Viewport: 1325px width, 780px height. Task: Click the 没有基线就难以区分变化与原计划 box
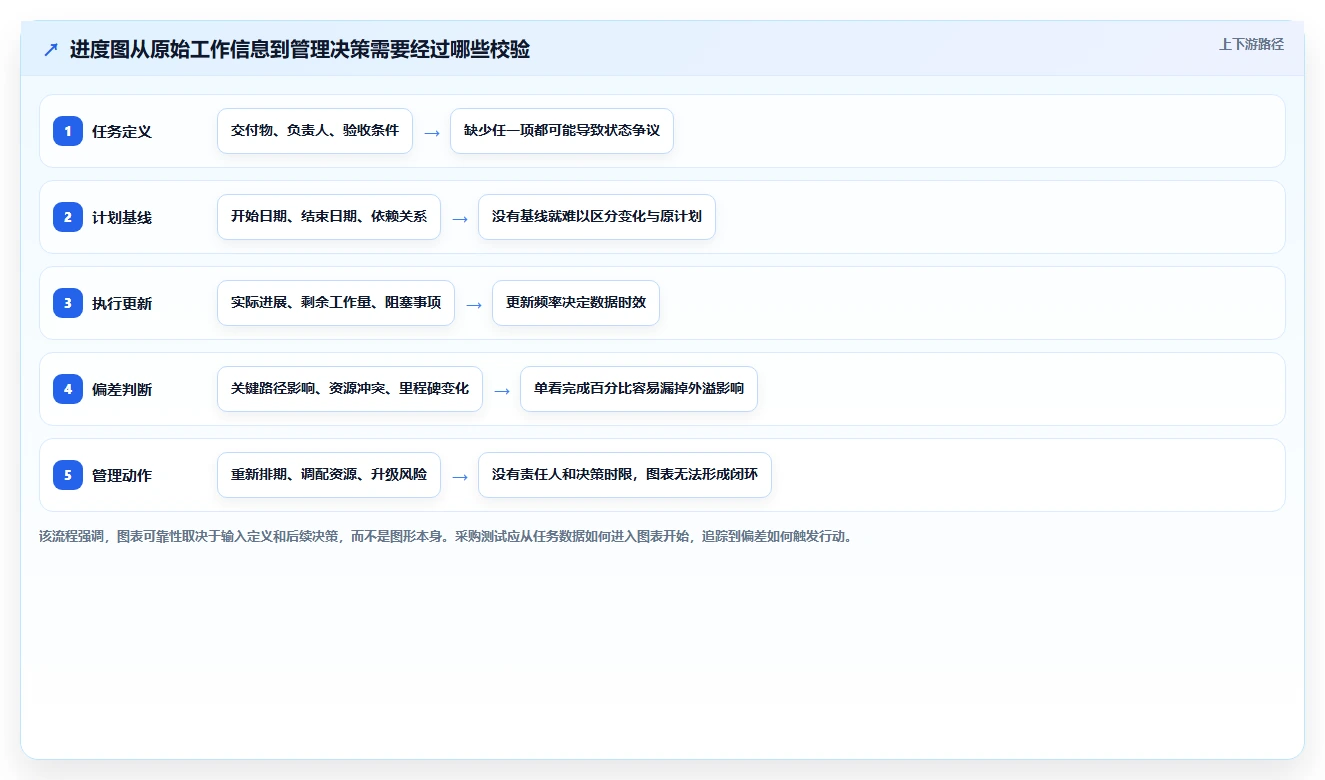coord(597,217)
